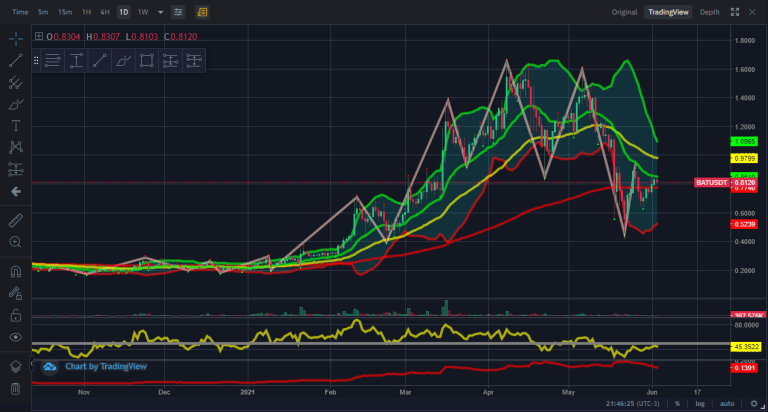The width and height of the screenshot is (768, 412).
Task: Open the prediction and measurement tools icon
Action: tap(16, 170)
